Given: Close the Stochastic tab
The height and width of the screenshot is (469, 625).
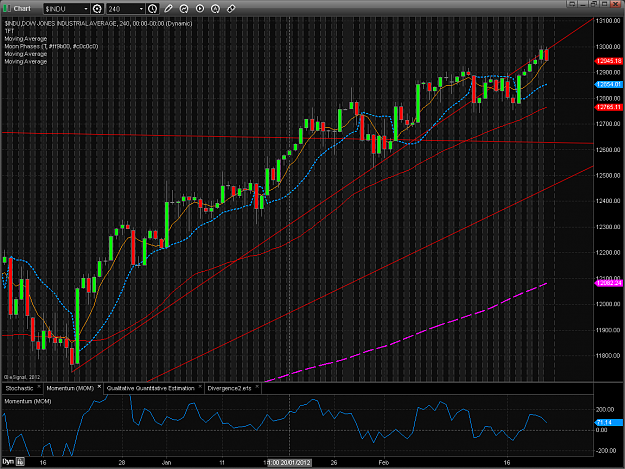Looking at the screenshot, I should pyautogui.click(x=39, y=387).
